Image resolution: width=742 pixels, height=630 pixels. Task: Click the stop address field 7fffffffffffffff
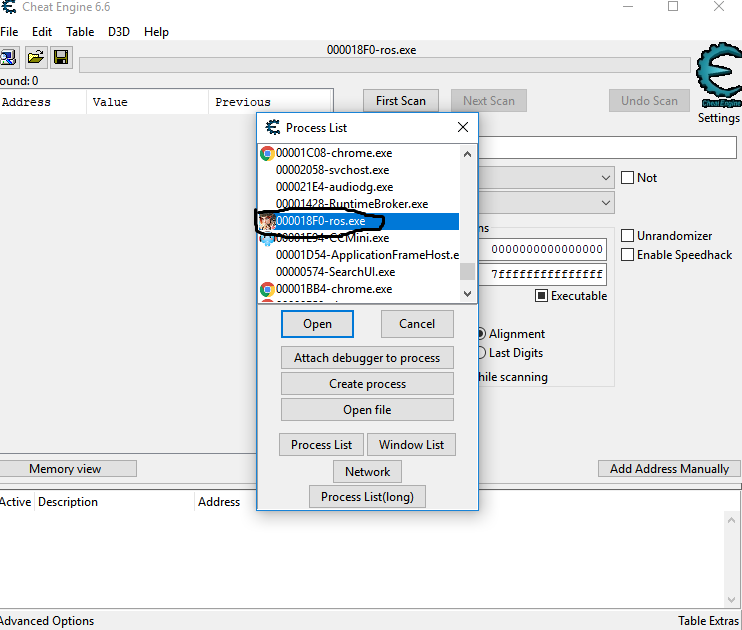[543, 275]
